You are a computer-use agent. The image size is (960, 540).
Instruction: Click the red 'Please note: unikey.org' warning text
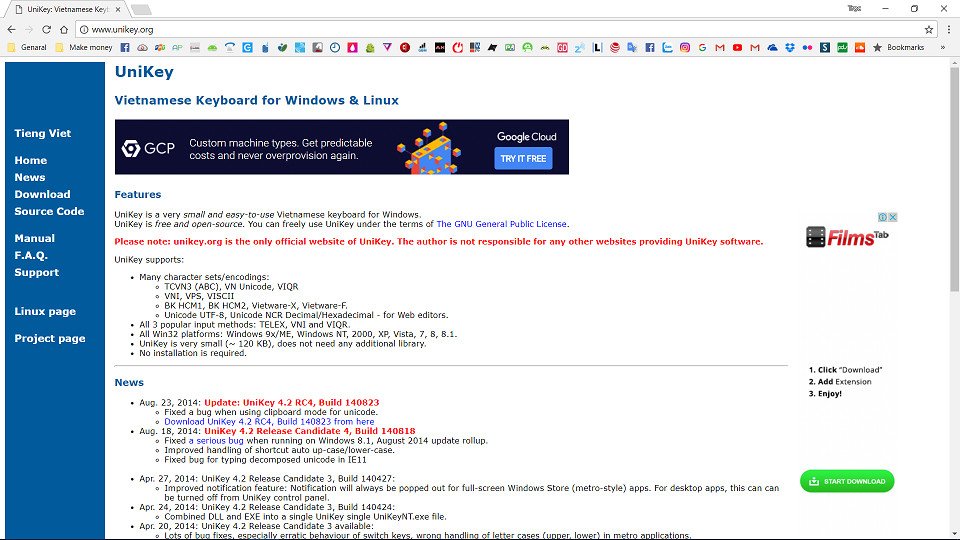pyautogui.click(x=439, y=242)
